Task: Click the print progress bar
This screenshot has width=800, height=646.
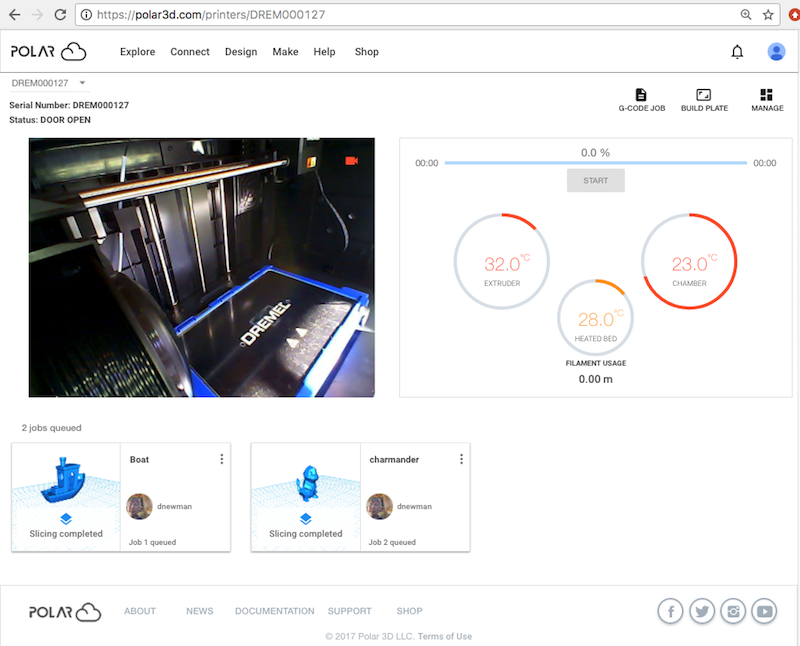Action: coord(595,163)
